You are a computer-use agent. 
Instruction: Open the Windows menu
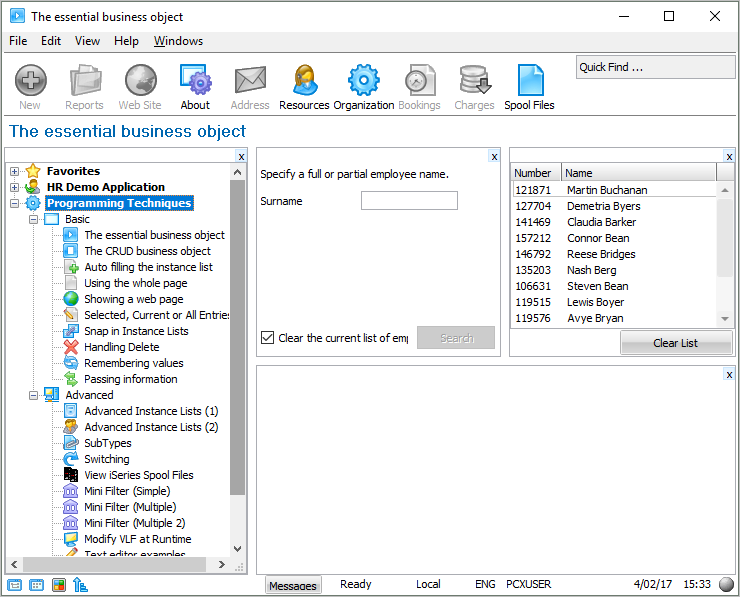[178, 41]
